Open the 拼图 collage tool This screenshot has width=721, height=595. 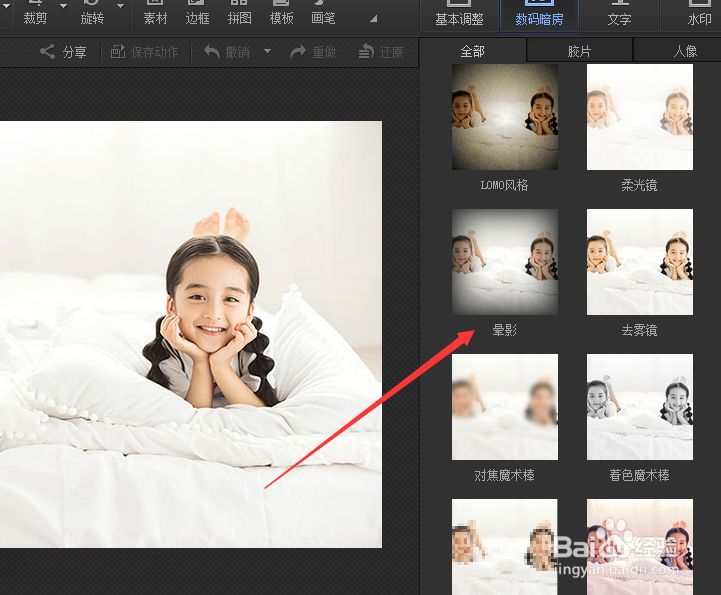pyautogui.click(x=240, y=14)
